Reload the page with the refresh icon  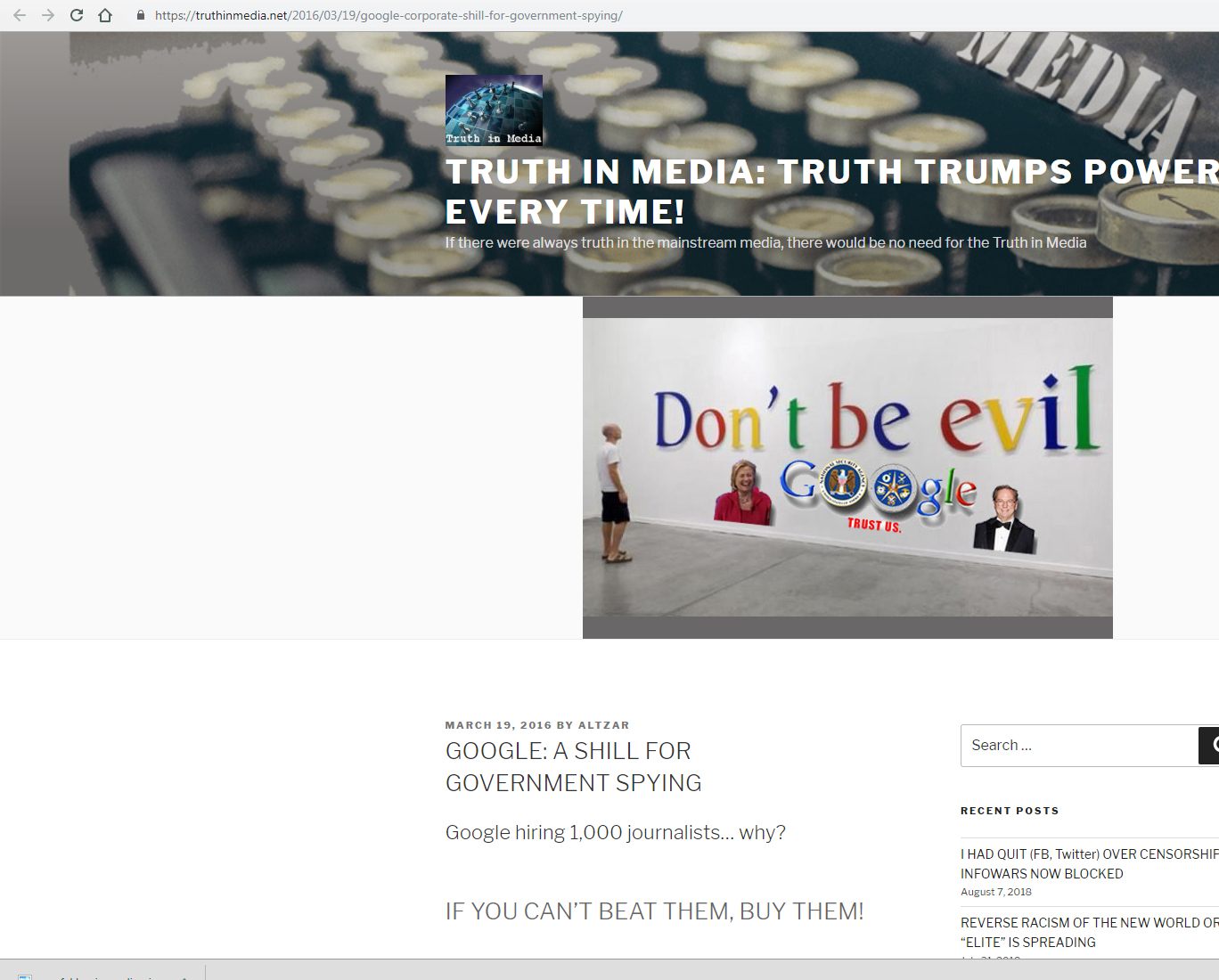(x=77, y=15)
